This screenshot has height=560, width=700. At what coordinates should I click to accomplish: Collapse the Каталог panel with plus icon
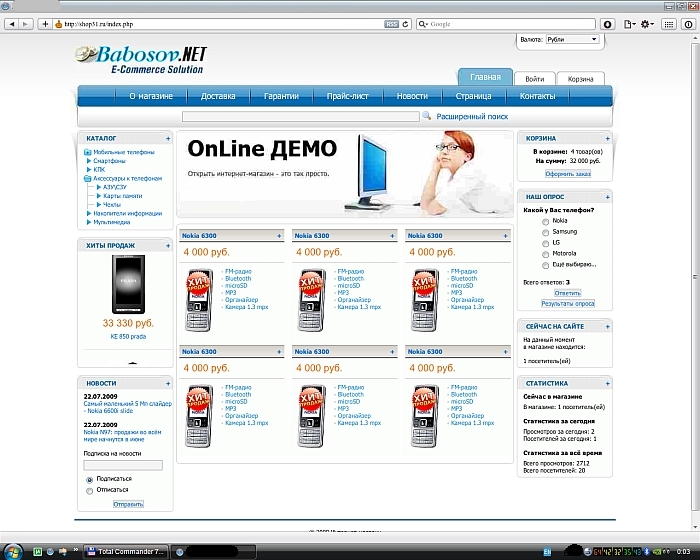pos(168,139)
